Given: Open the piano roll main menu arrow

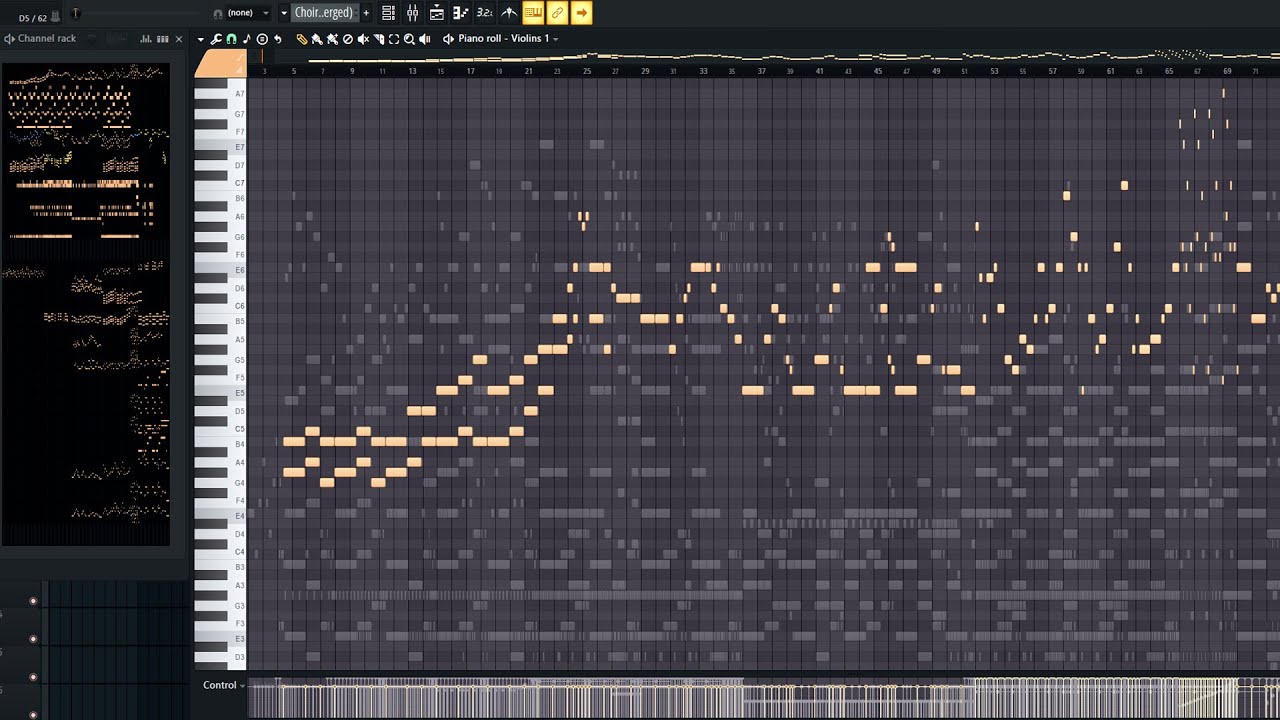Looking at the screenshot, I should (201, 39).
